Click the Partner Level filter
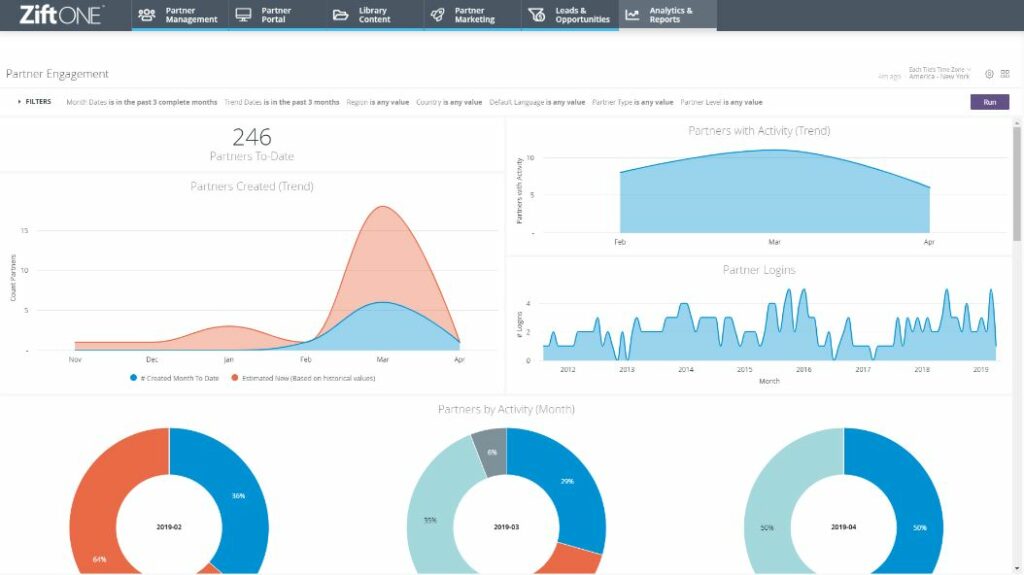1024x575 pixels. click(721, 102)
